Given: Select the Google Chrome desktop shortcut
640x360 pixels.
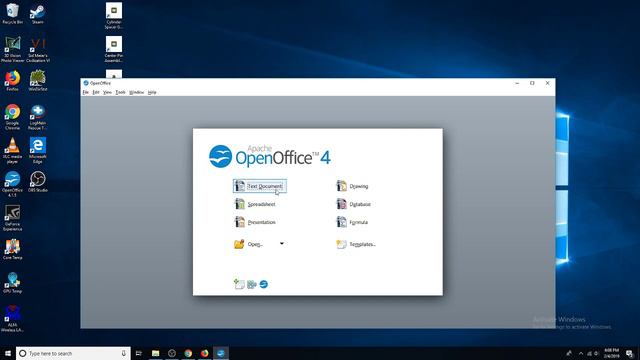Looking at the screenshot, I should click(x=13, y=117).
